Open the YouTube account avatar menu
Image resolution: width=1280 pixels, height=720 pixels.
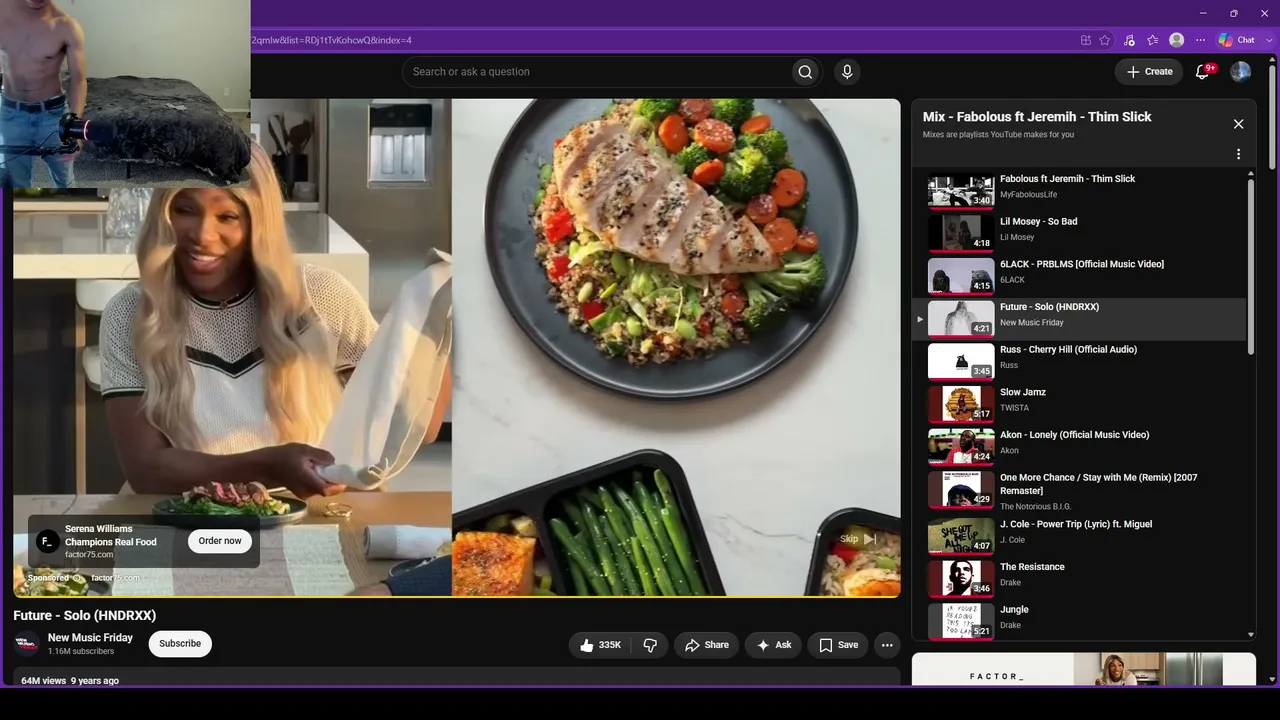tap(1240, 72)
